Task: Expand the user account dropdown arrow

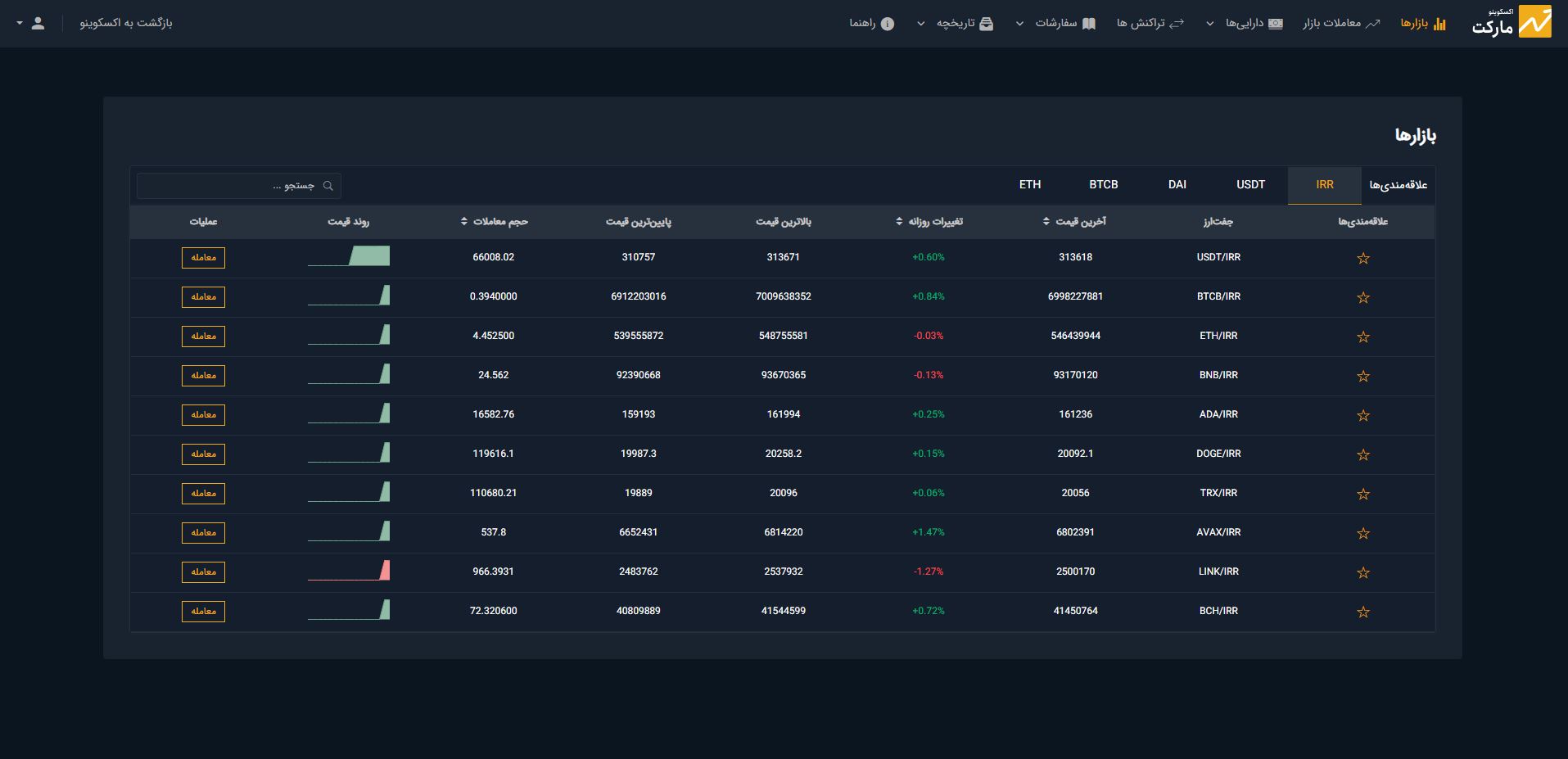Action: [x=20, y=24]
